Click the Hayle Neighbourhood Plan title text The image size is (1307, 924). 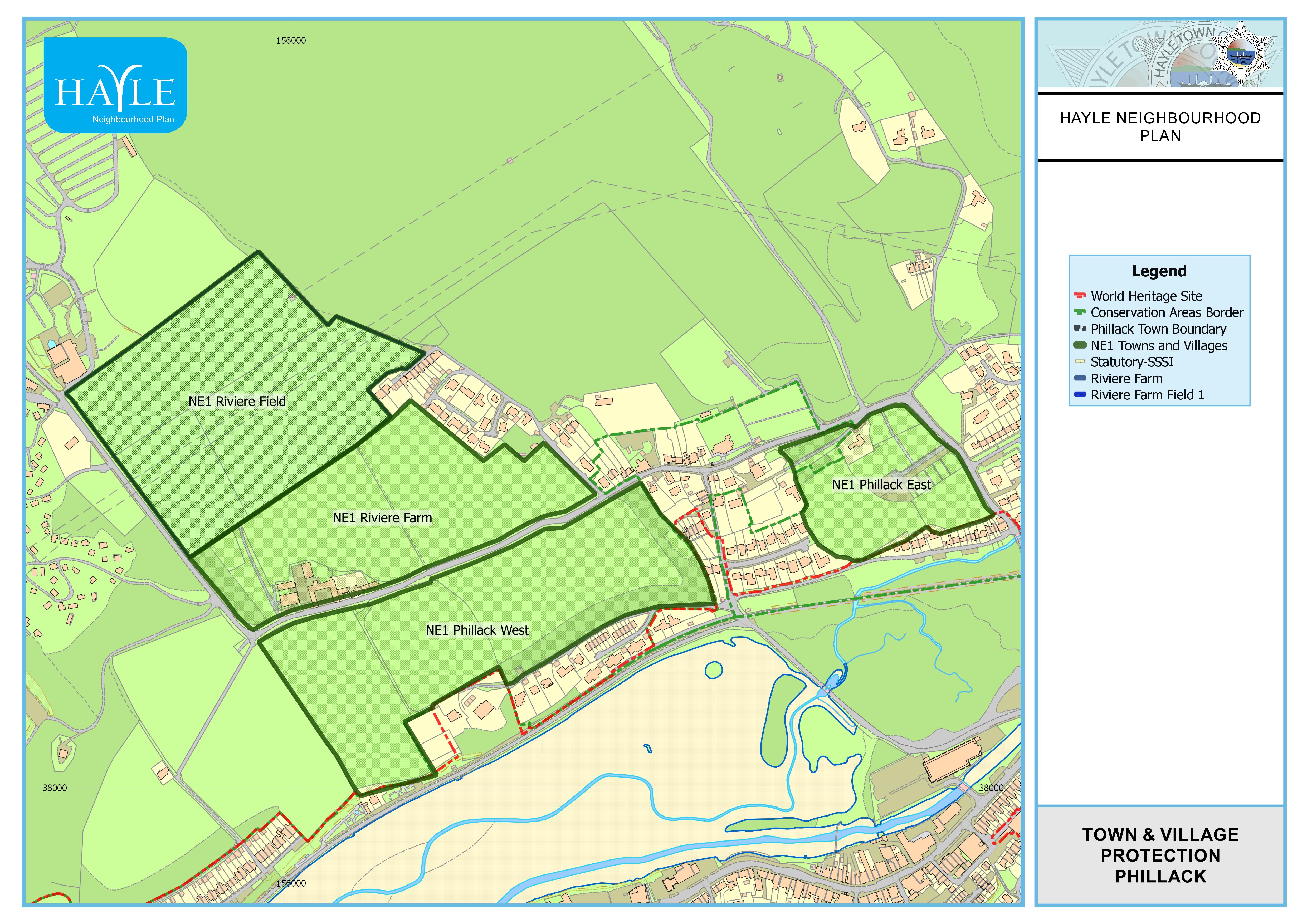coord(1160,127)
